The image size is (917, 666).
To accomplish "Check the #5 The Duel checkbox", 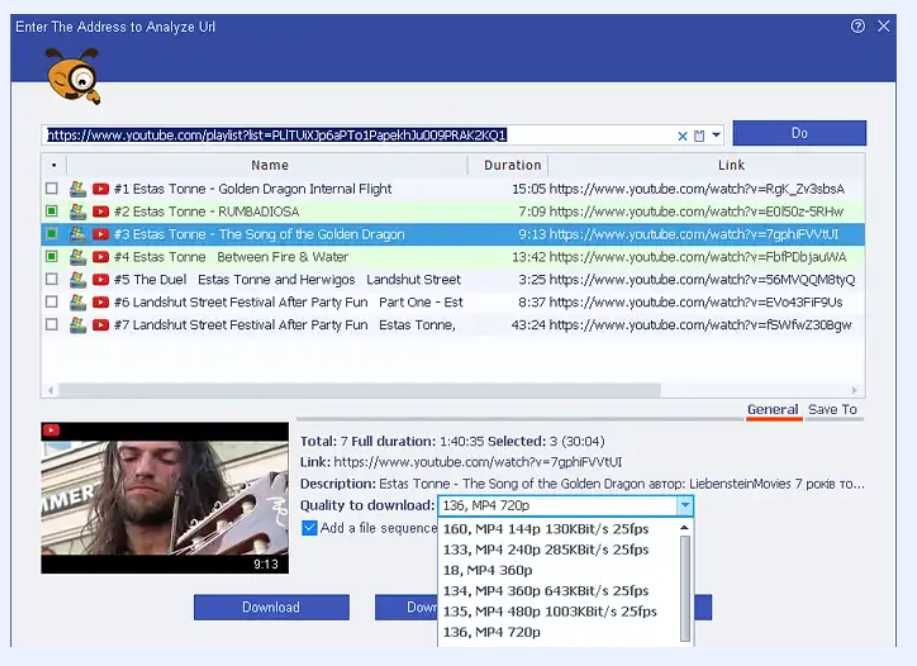I will click(51, 279).
